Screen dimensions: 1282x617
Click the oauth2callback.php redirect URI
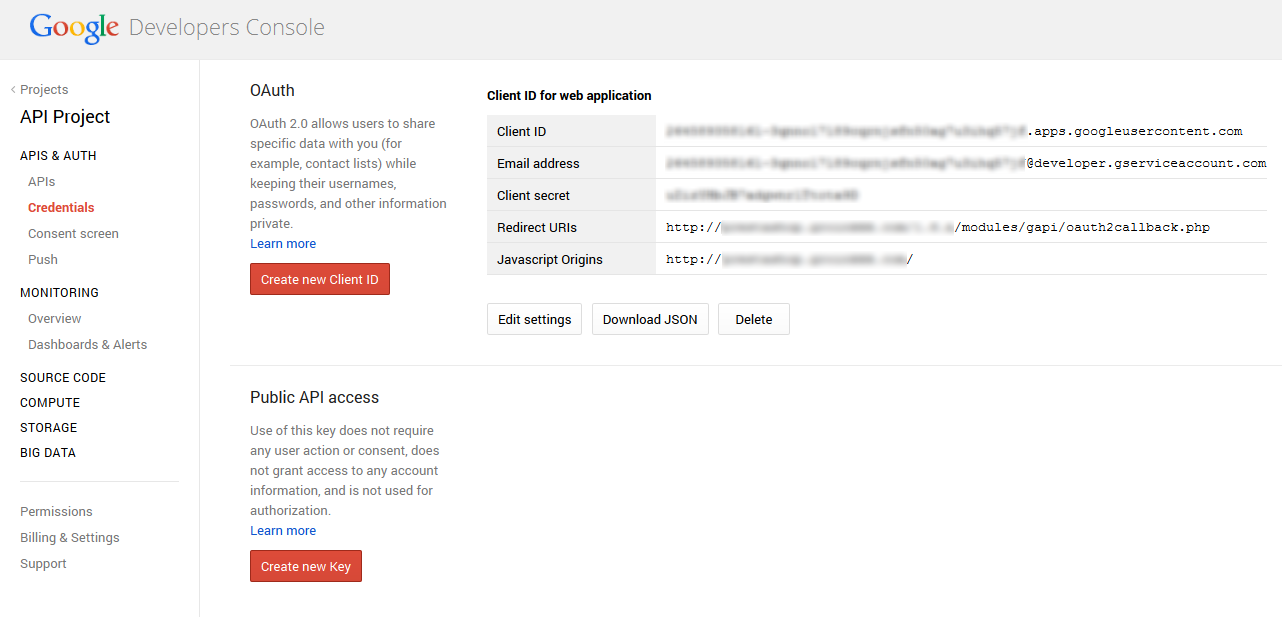(x=938, y=227)
